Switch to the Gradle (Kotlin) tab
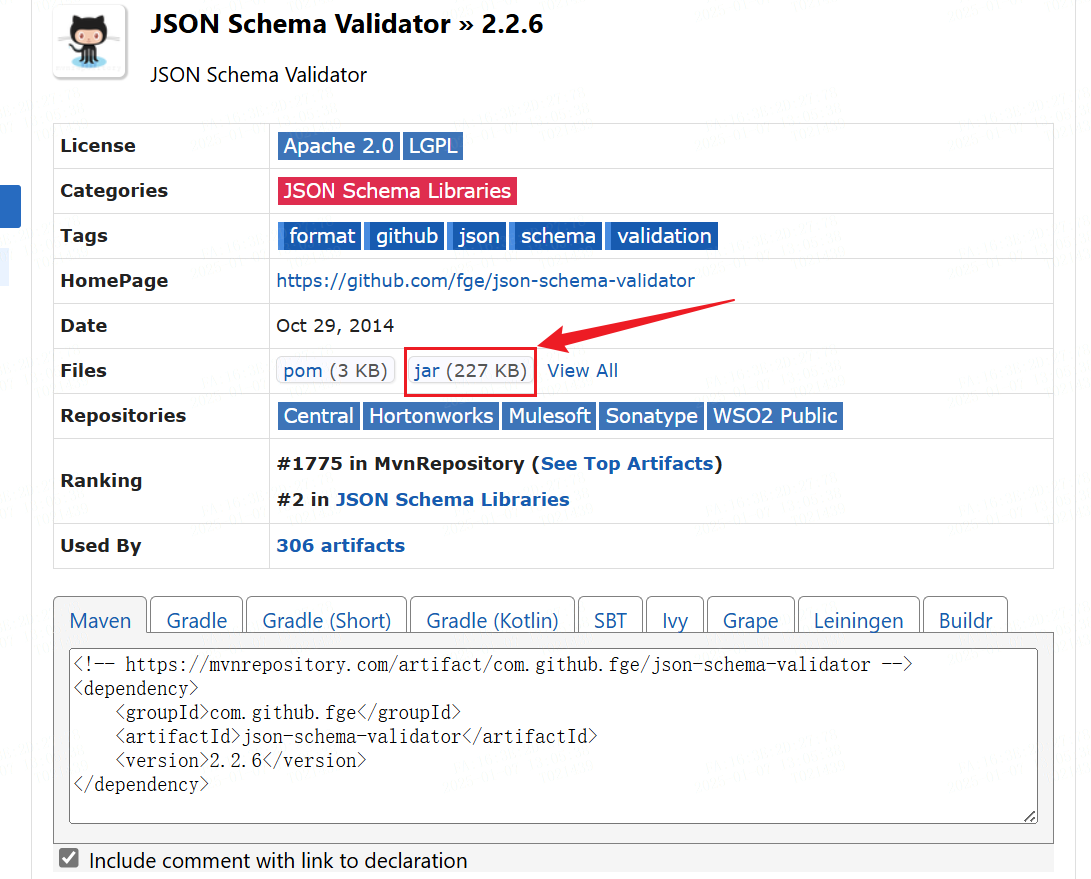The width and height of the screenshot is (1091, 879). click(493, 615)
